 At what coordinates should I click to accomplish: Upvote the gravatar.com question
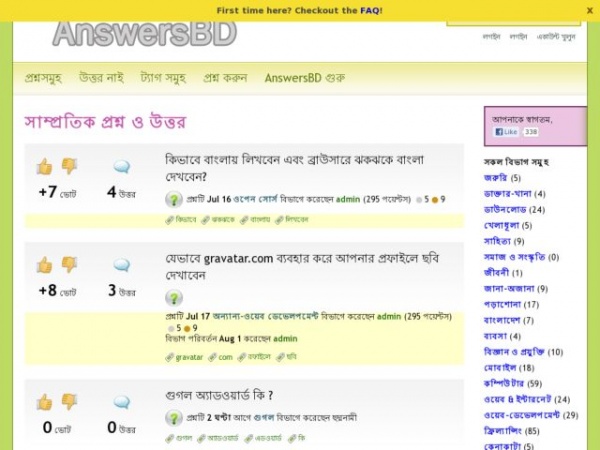point(44,265)
